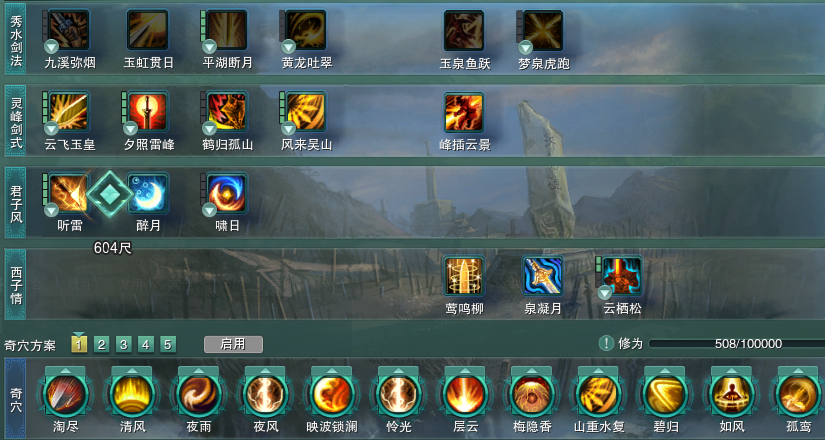Screen dimensions: 825x440
Task: Select the 玉虹贯日 skill icon
Action: tap(148, 30)
